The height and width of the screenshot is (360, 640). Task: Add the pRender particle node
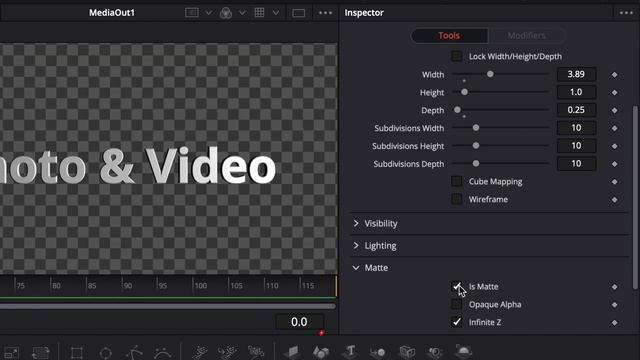(256, 352)
